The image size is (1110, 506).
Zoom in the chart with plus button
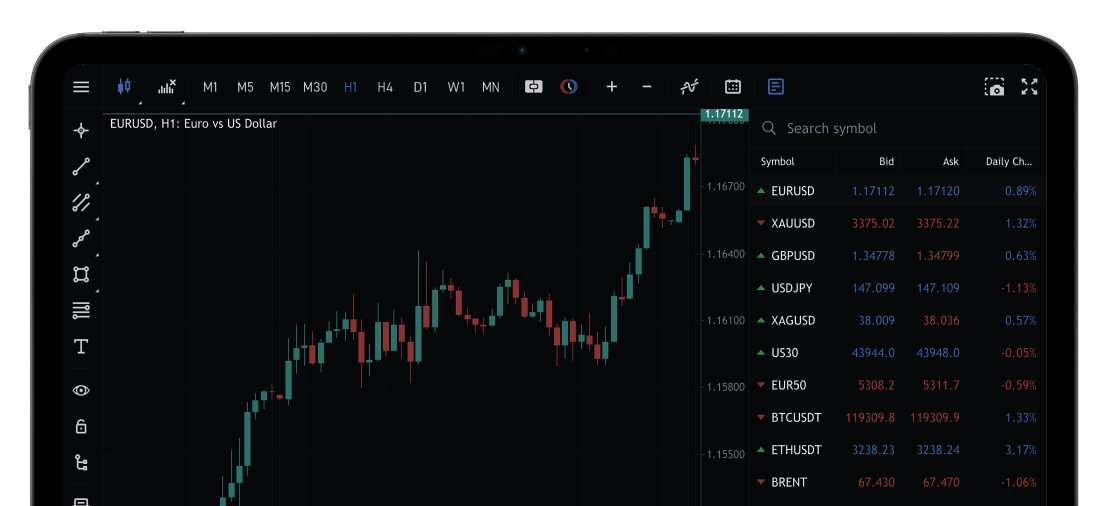(612, 87)
